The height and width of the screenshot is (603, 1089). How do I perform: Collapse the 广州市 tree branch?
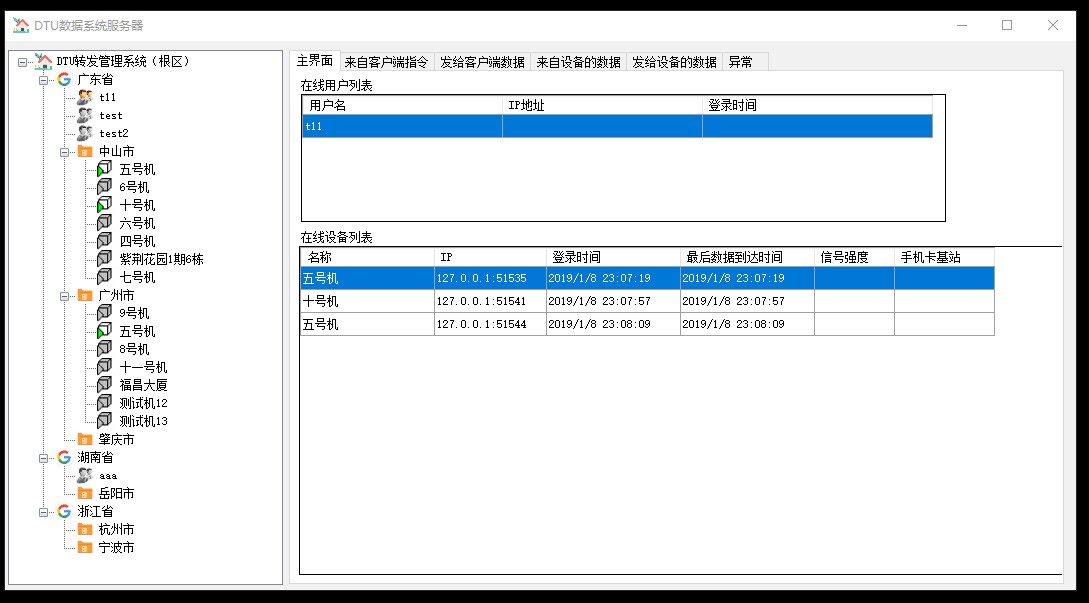(64, 296)
